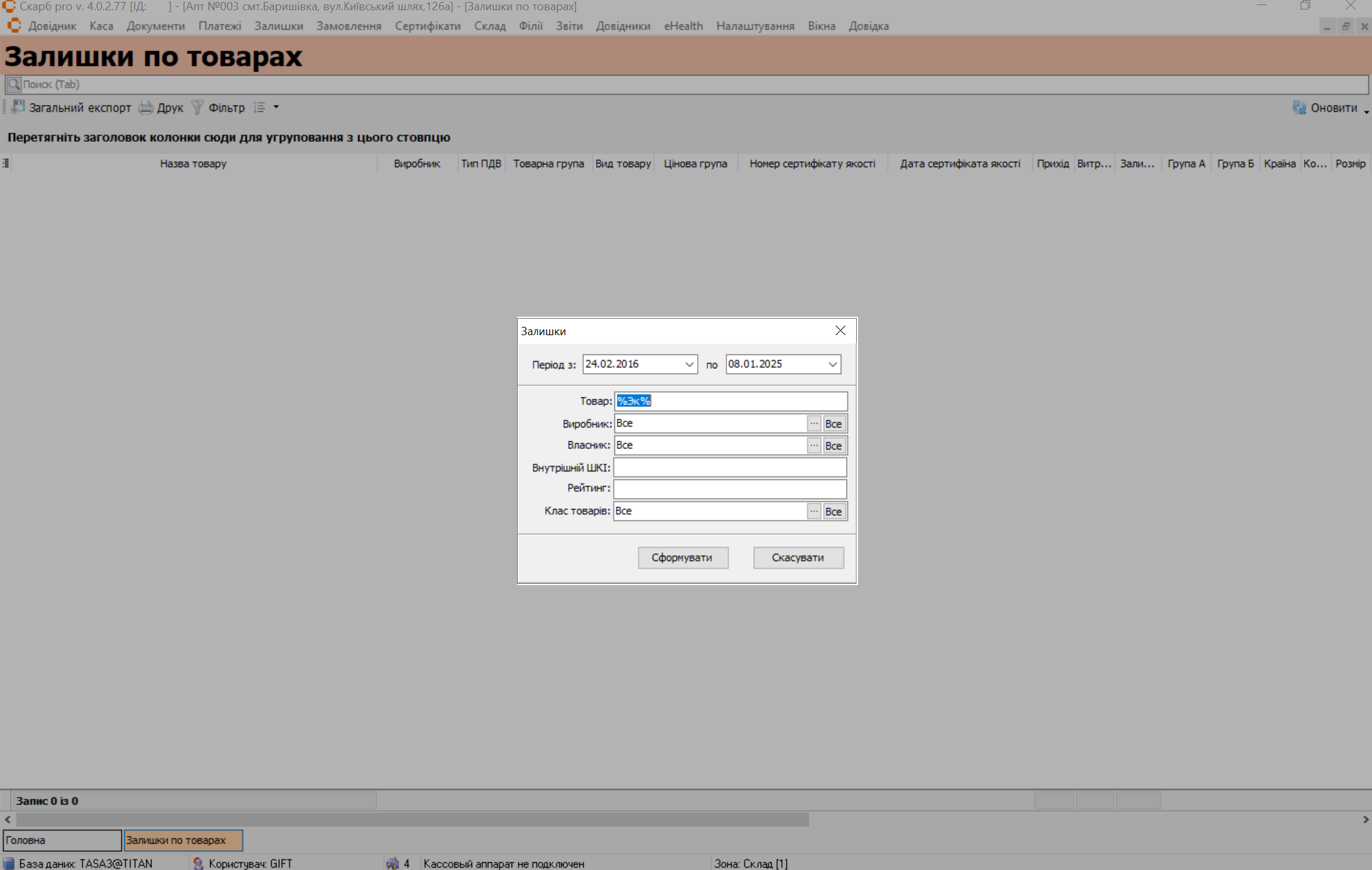Open the Фільтр funnel icon

197,107
